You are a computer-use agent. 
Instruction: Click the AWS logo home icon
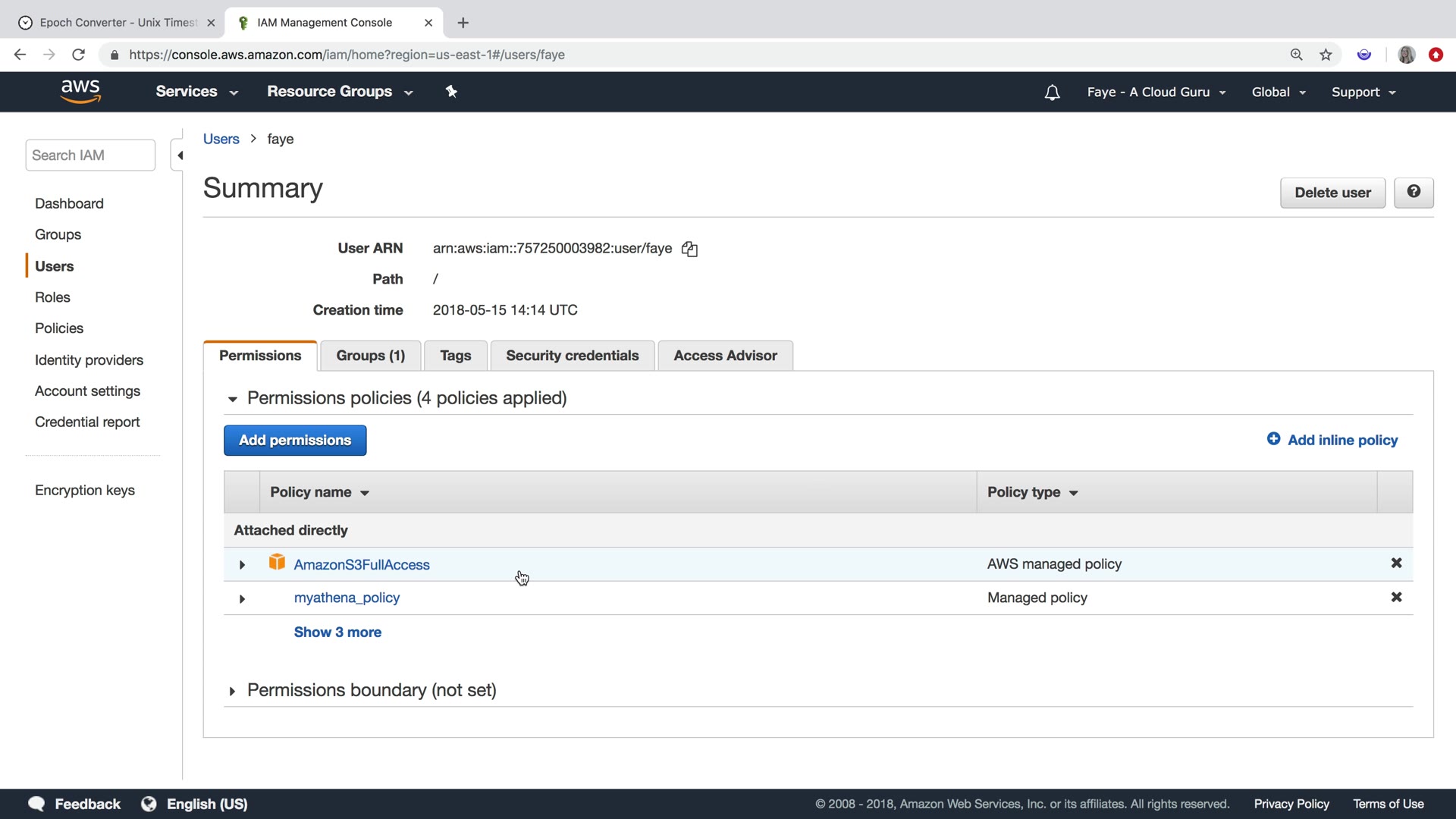click(x=80, y=91)
